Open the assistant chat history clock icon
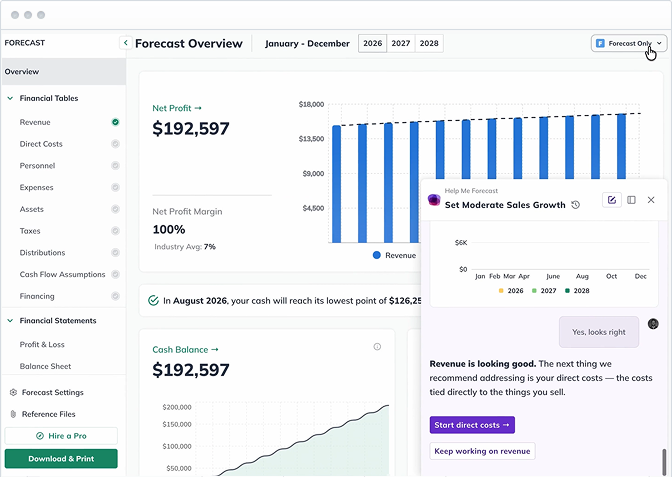Viewport: 672px width, 483px height. [576, 205]
